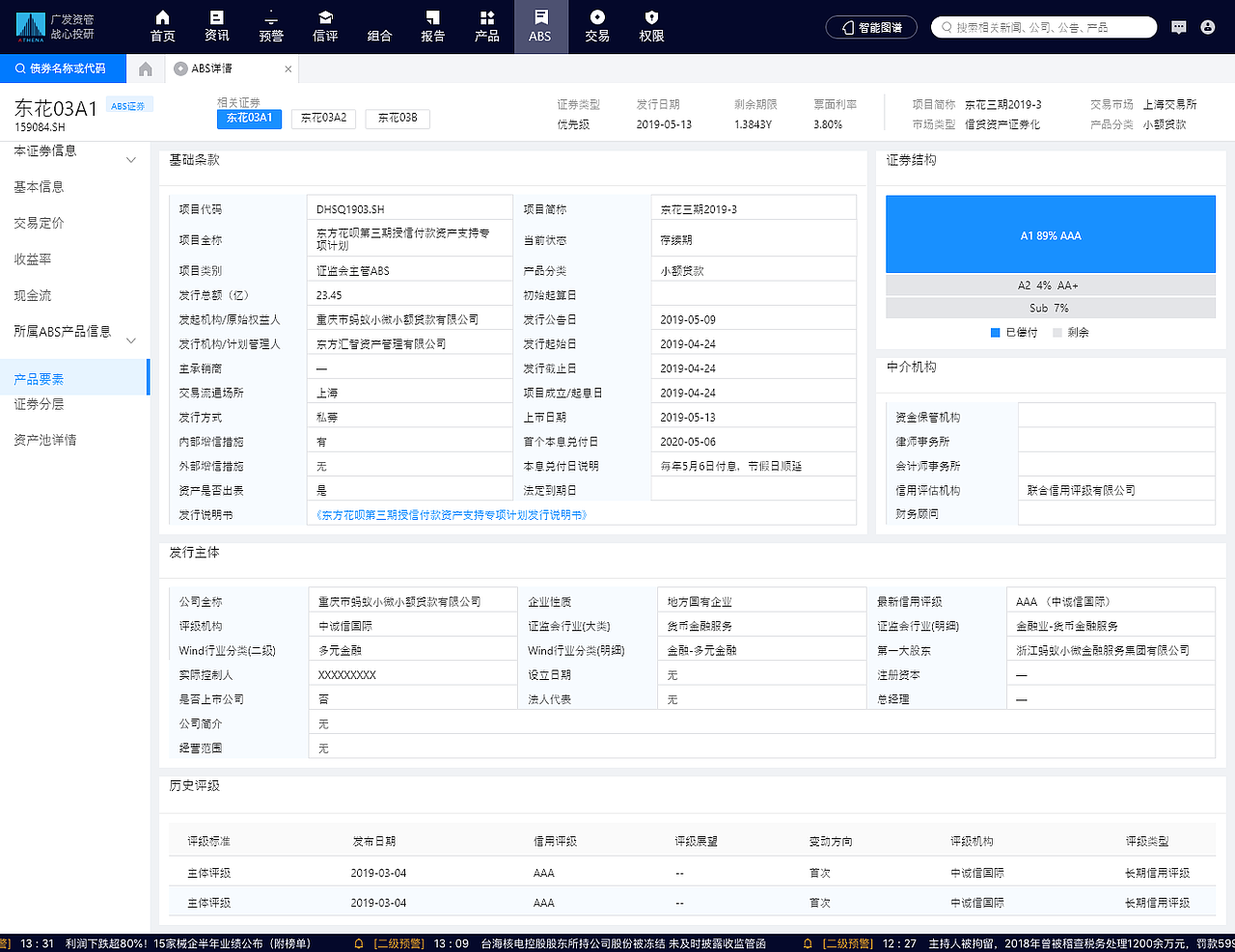This screenshot has height=952, width=1235.
Task: Click the 广发资管 Athena logo
Action: click(x=55, y=27)
